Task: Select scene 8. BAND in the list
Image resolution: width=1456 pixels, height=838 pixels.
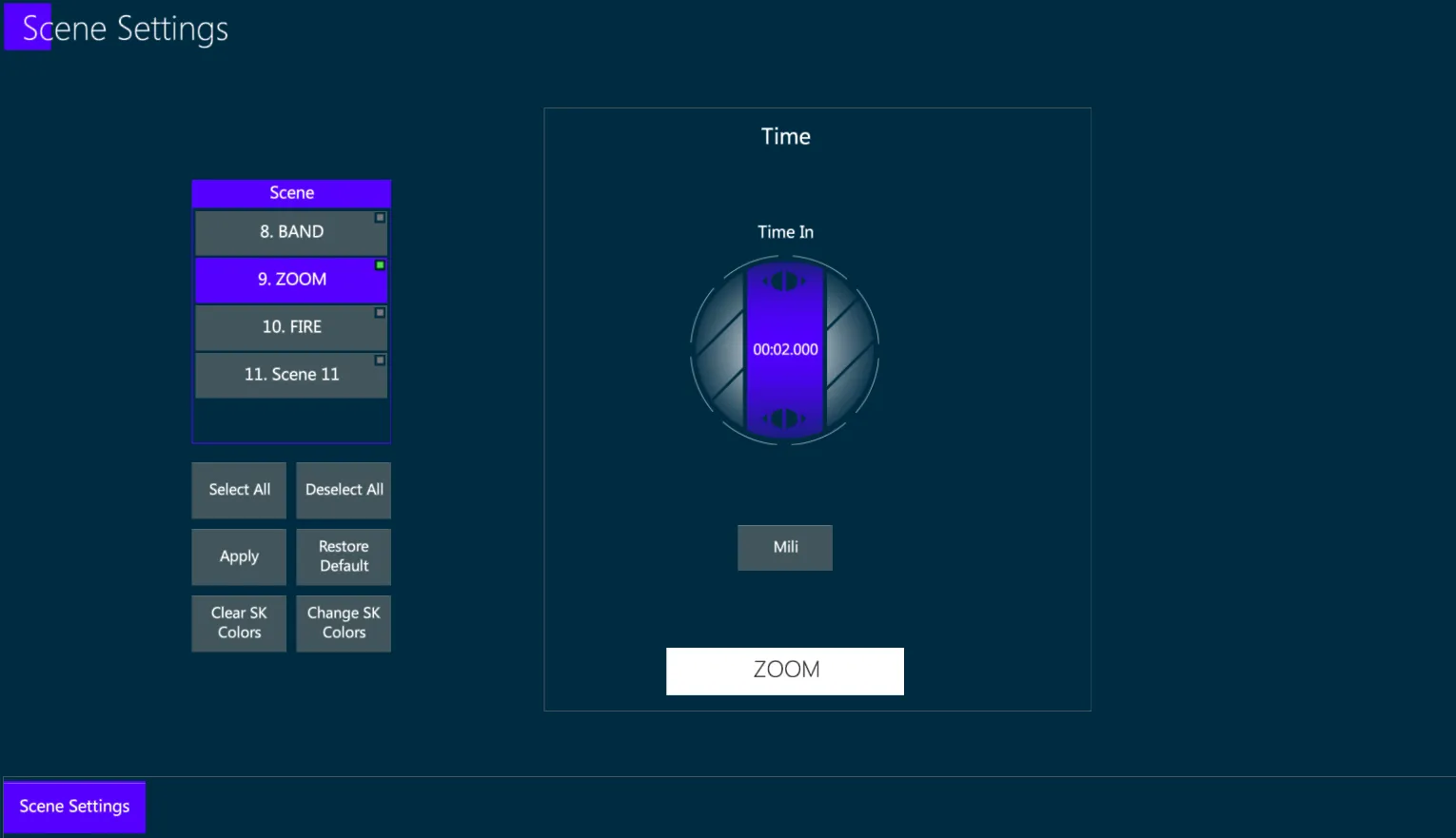Action: [291, 232]
